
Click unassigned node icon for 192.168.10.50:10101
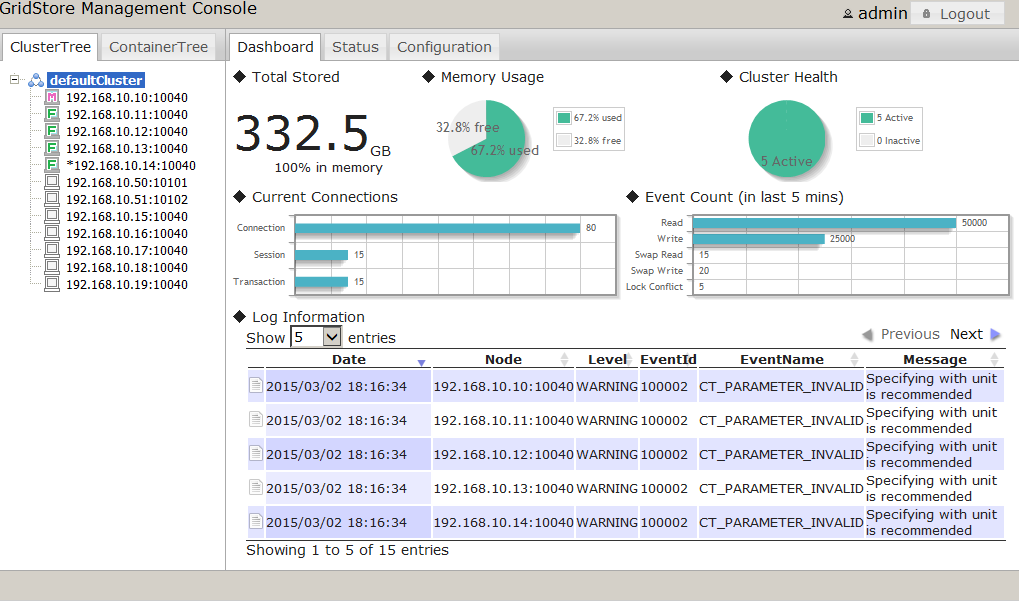click(52, 183)
